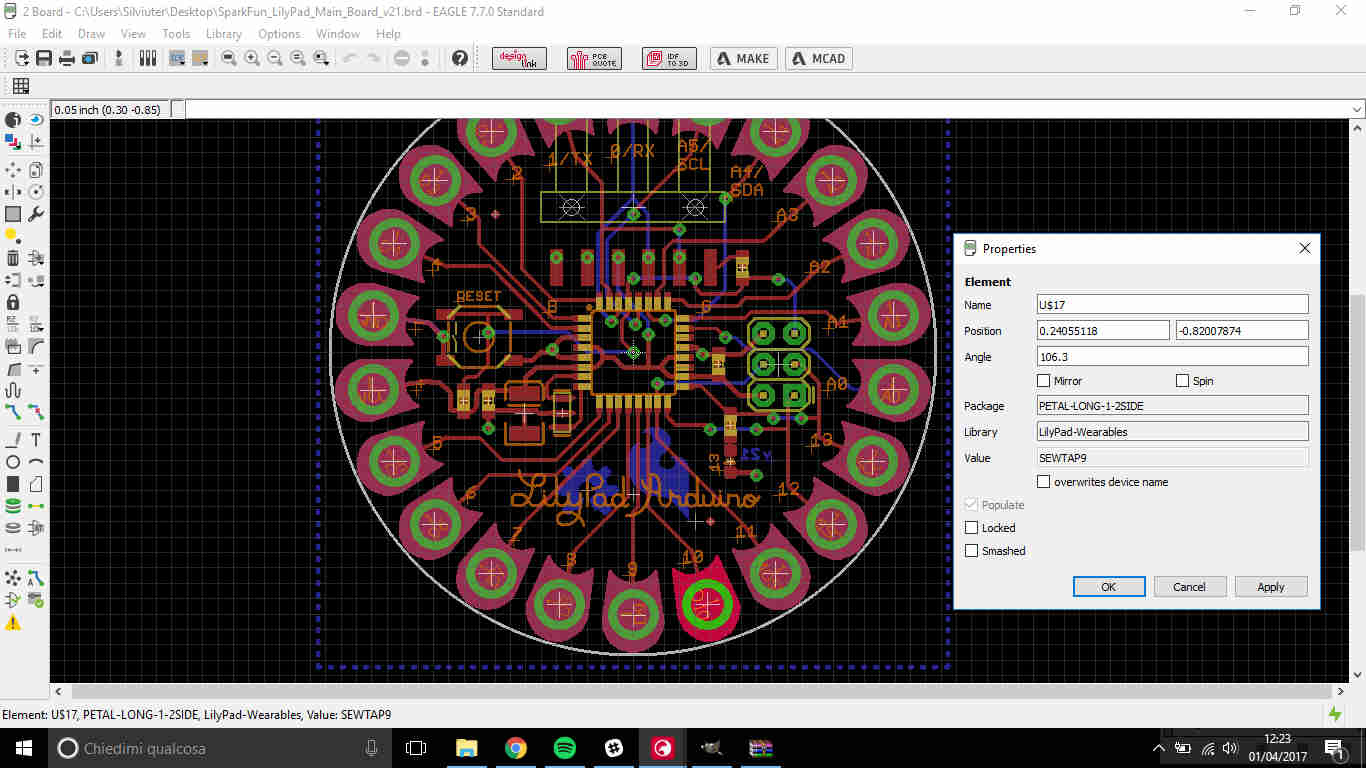
Task: Select the Info tool in left toolbar
Action: (x=13, y=120)
